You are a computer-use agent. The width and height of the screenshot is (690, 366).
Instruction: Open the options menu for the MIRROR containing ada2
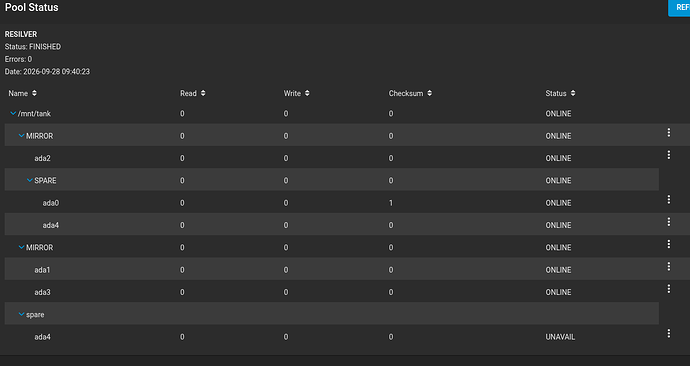[x=668, y=132]
